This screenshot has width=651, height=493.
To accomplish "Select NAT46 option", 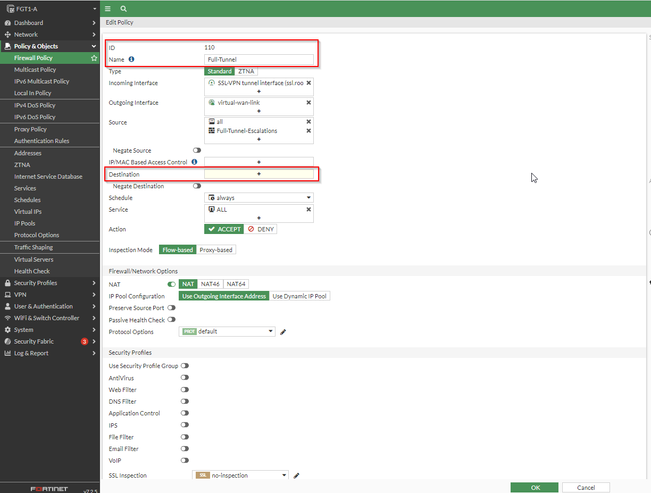I will click(x=210, y=284).
